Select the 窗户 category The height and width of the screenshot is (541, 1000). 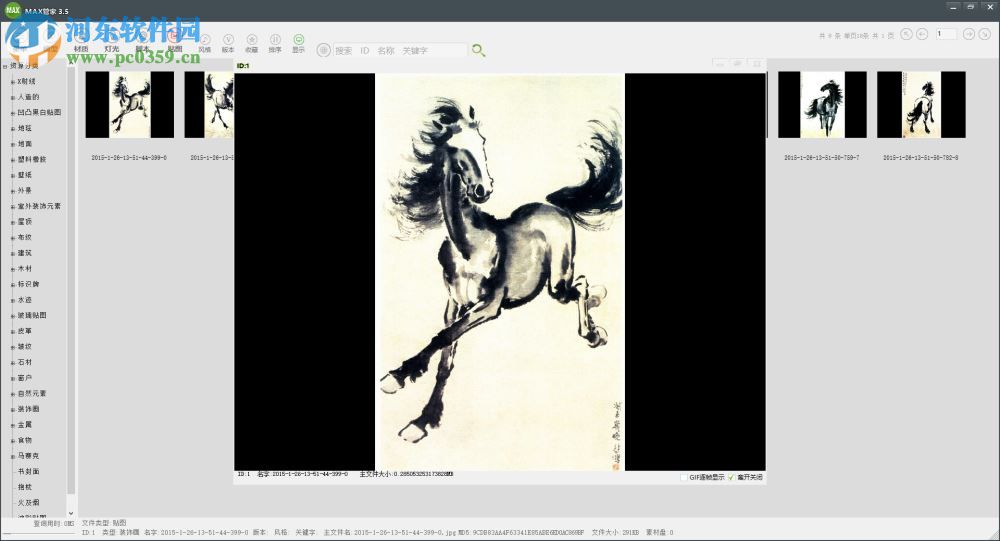24,378
